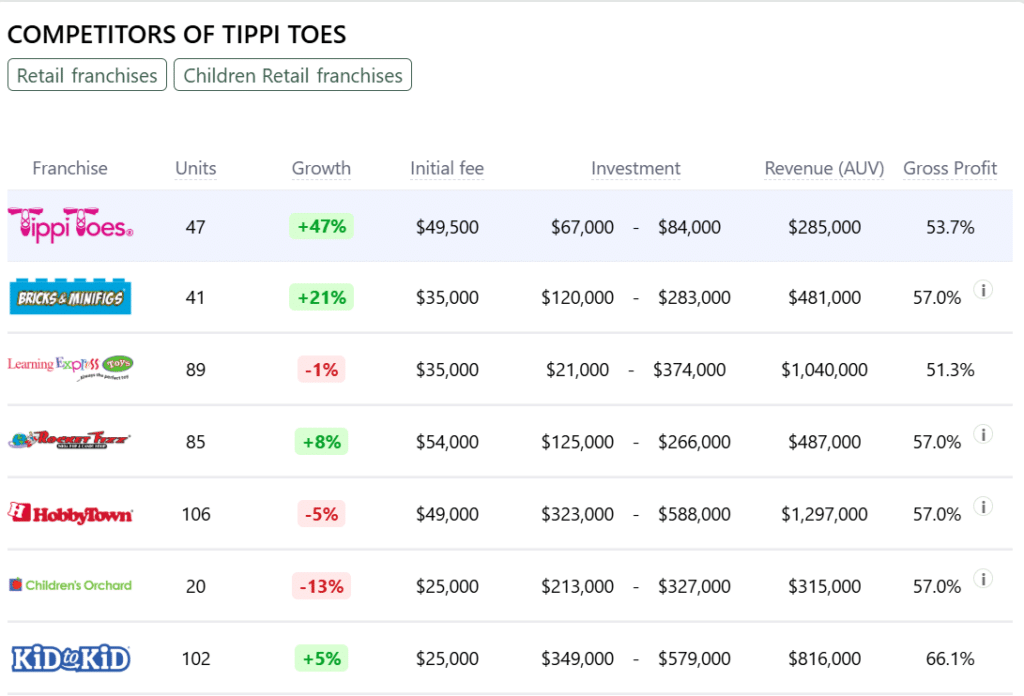Screen dimensions: 1024x696
Task: Click the $84,000 investment maximum
Action: 689,227
